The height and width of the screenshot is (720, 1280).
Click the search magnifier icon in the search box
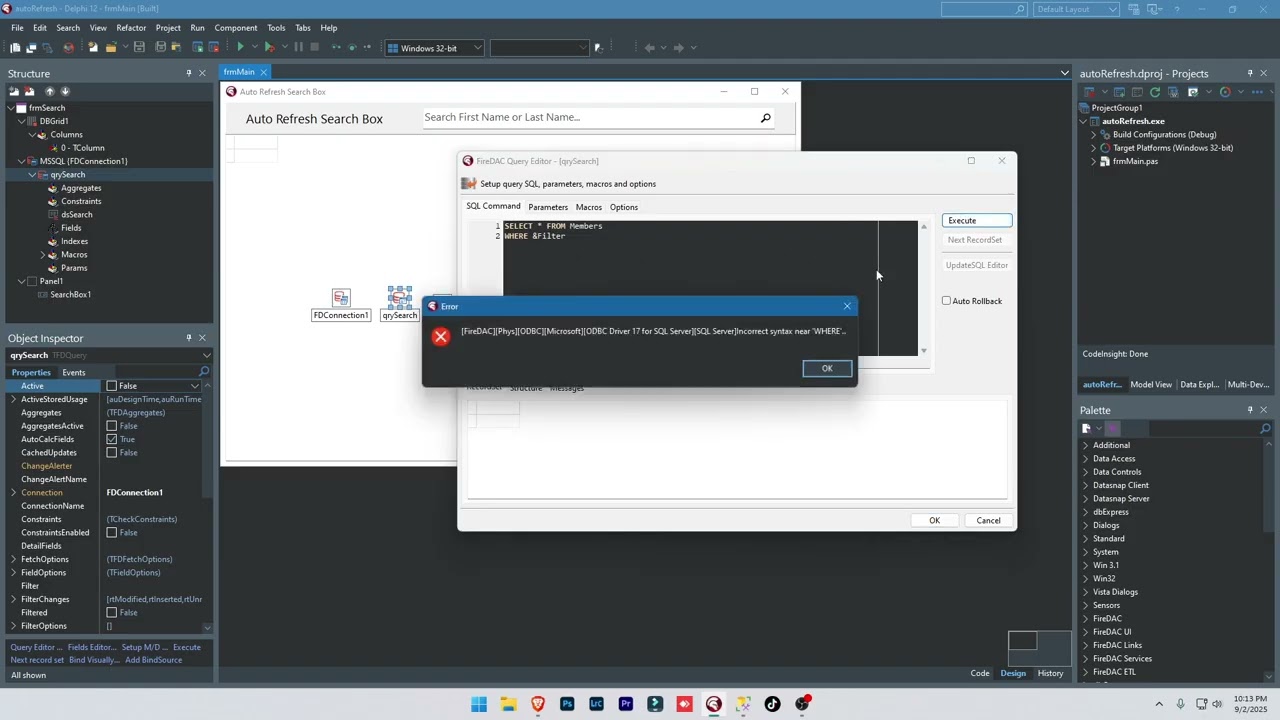(x=766, y=118)
